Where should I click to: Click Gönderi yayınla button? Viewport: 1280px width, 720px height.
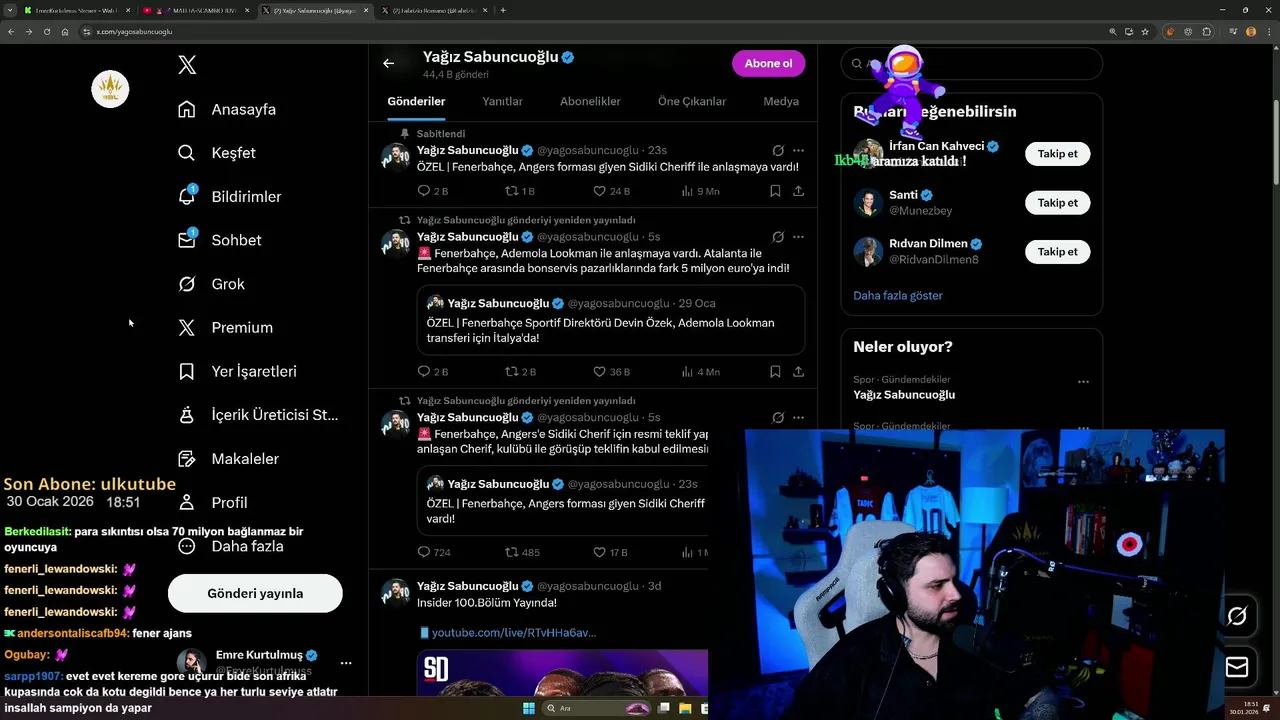pyautogui.click(x=255, y=593)
